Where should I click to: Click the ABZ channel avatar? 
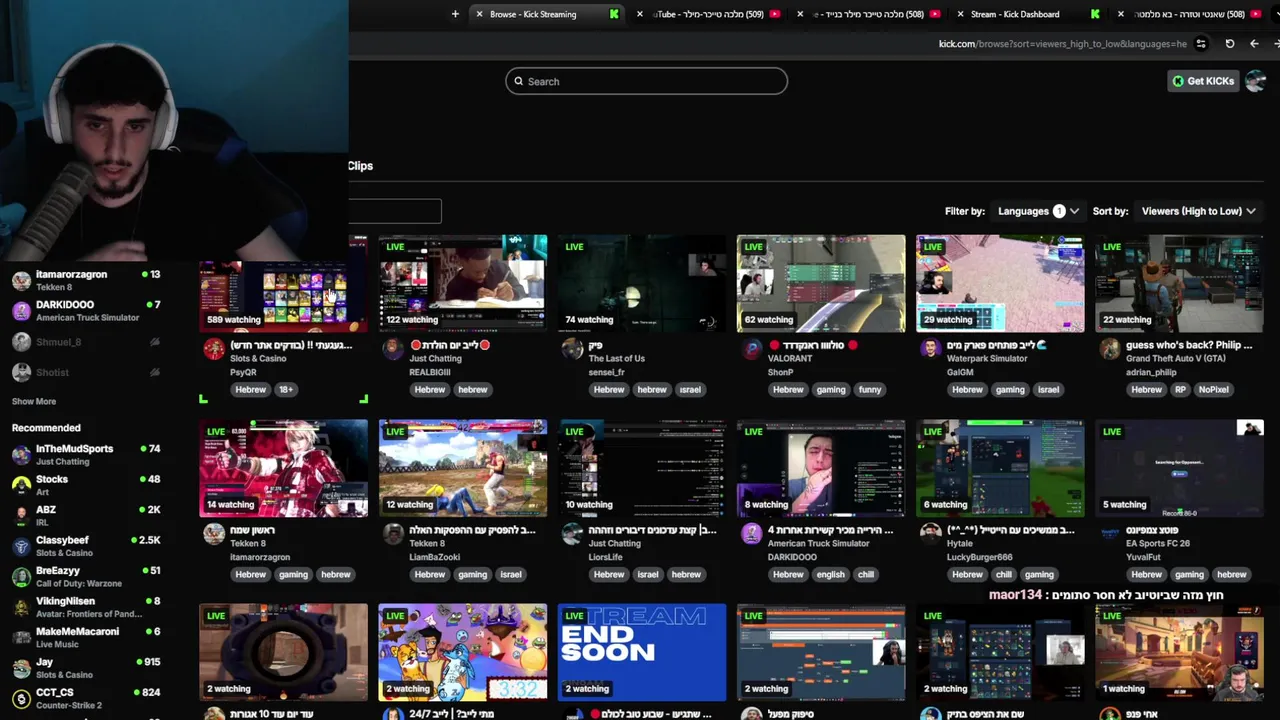(x=21, y=515)
